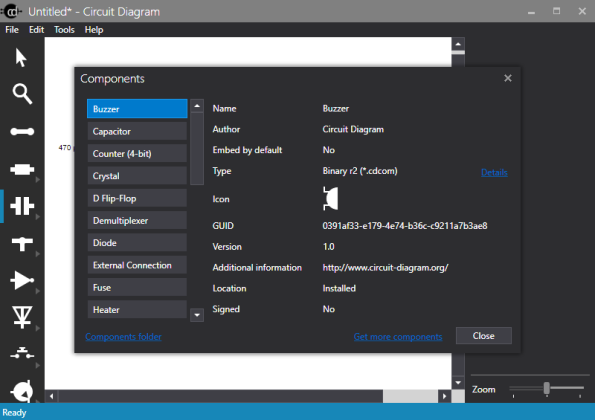Select External Connection in components list
Viewport: 595px width, 420px height.
[137, 265]
